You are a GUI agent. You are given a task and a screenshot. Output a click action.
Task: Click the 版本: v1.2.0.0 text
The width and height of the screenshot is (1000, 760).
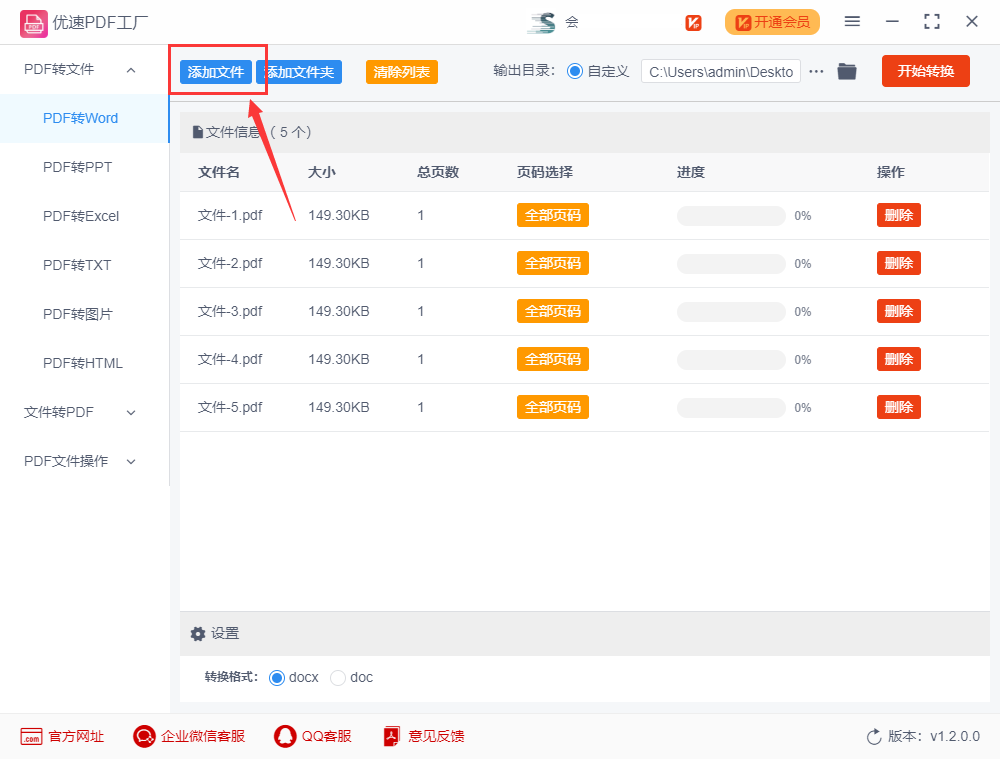coord(934,736)
